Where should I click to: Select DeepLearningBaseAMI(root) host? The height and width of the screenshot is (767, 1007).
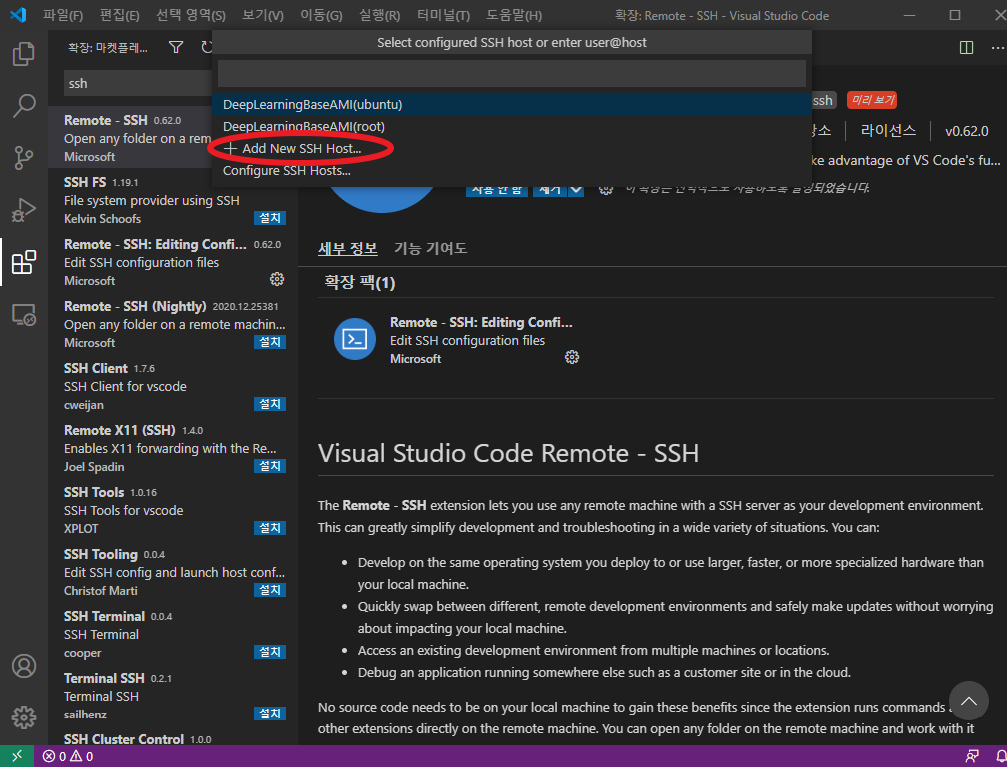pyautogui.click(x=511, y=127)
